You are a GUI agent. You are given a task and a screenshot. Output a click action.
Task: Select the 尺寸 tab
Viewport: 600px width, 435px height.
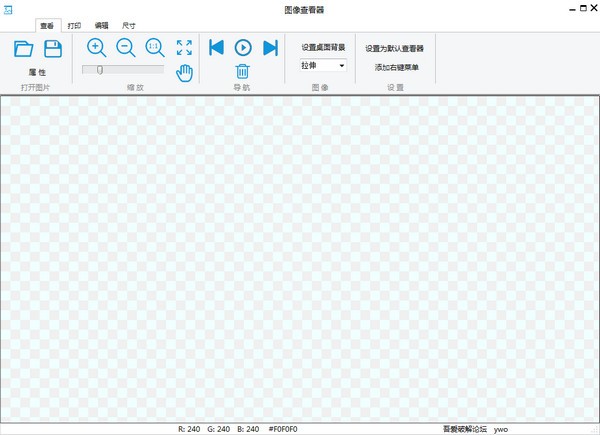[129, 24]
